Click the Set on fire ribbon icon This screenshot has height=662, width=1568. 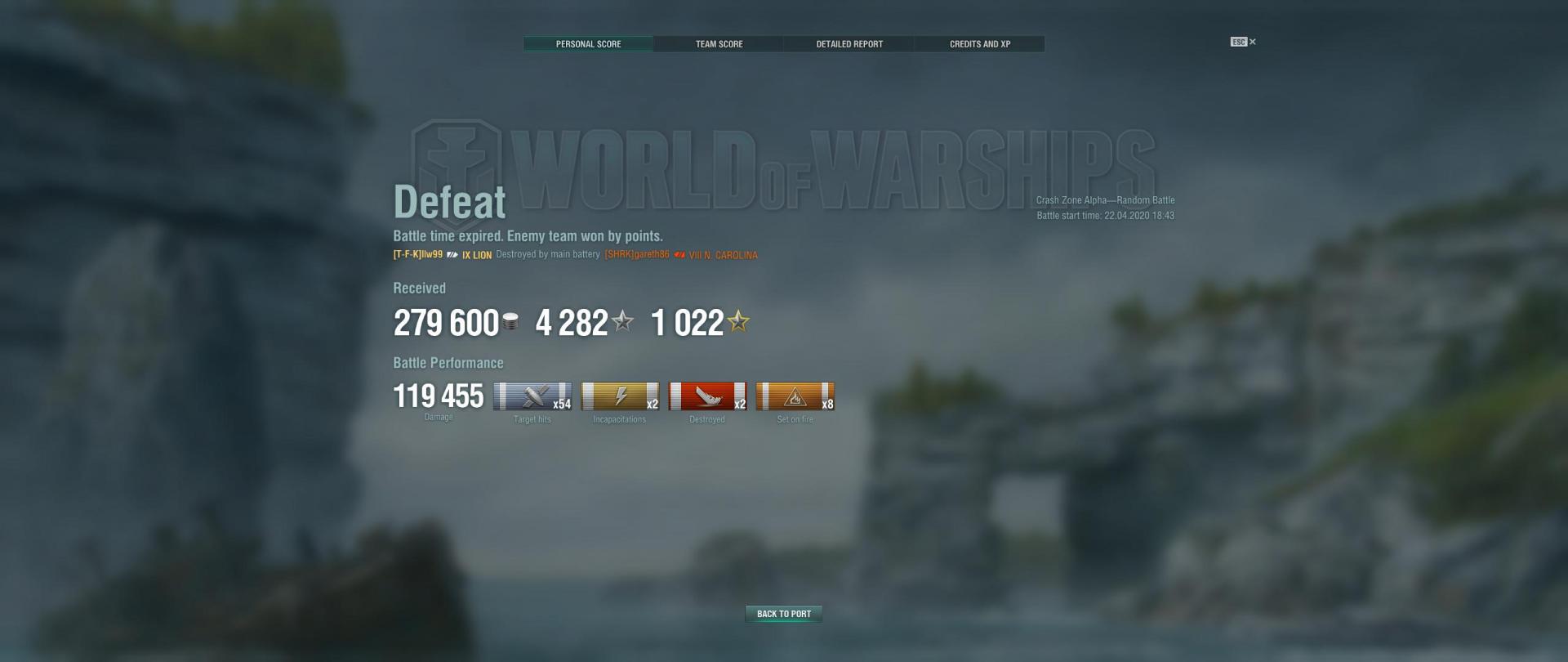795,396
